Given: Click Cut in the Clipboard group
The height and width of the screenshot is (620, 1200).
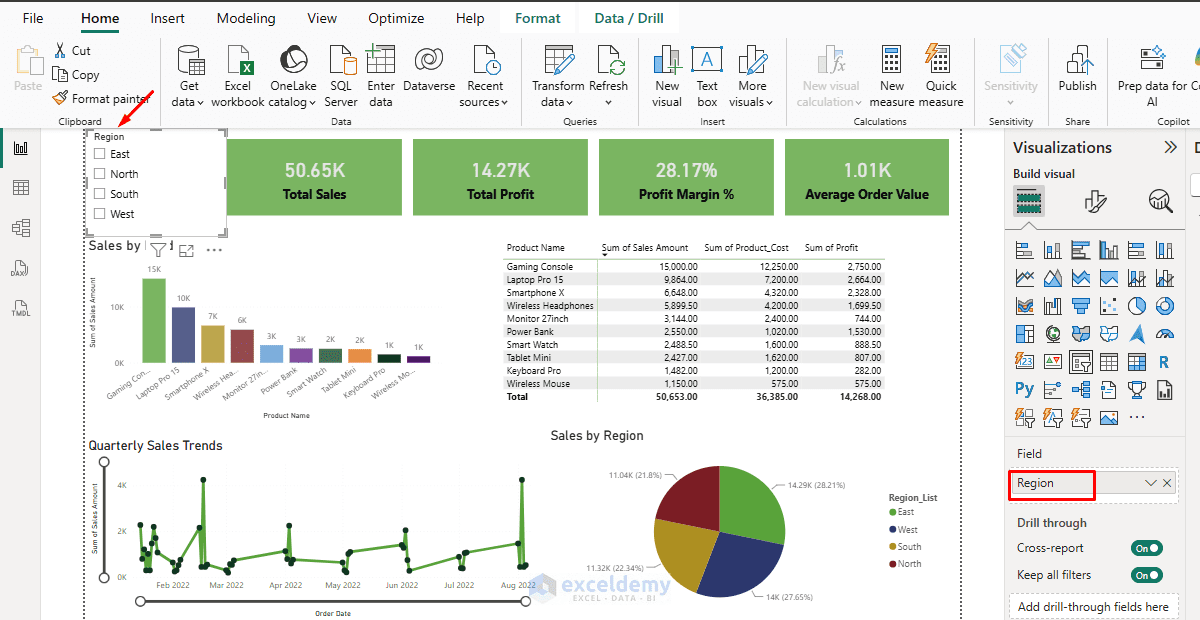Looking at the screenshot, I should pos(72,50).
